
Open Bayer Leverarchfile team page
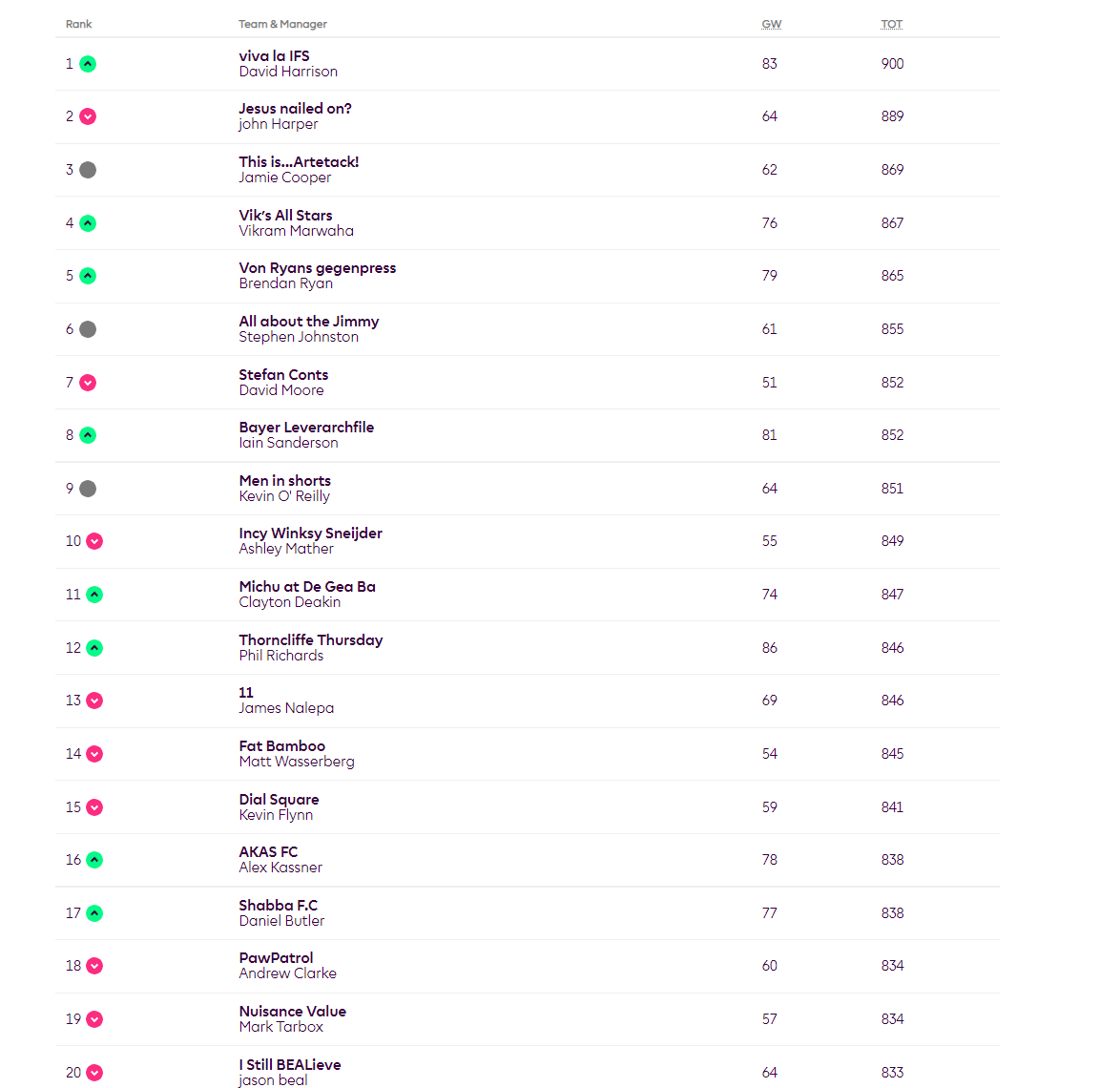(306, 428)
